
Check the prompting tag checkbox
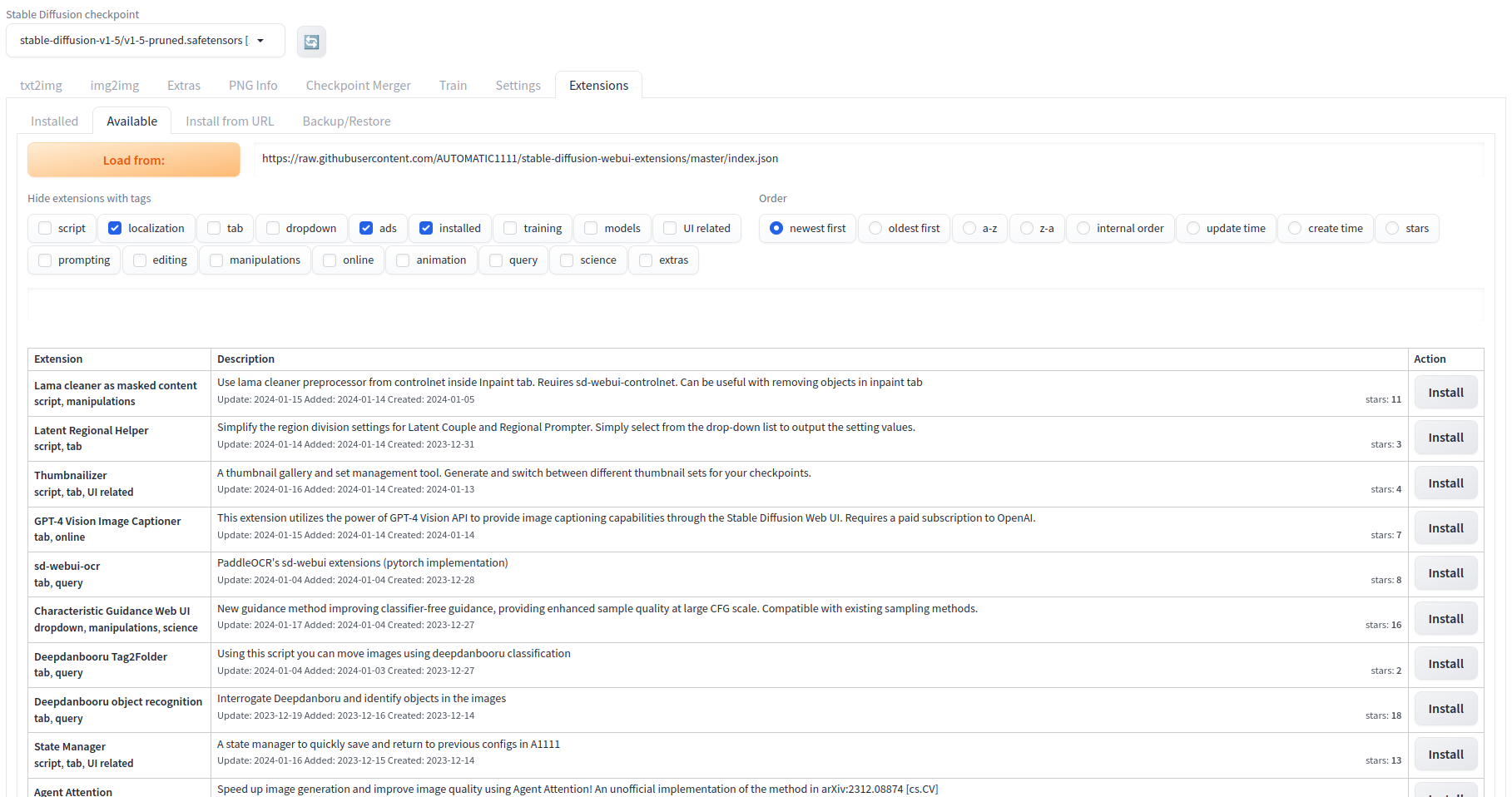[45, 260]
